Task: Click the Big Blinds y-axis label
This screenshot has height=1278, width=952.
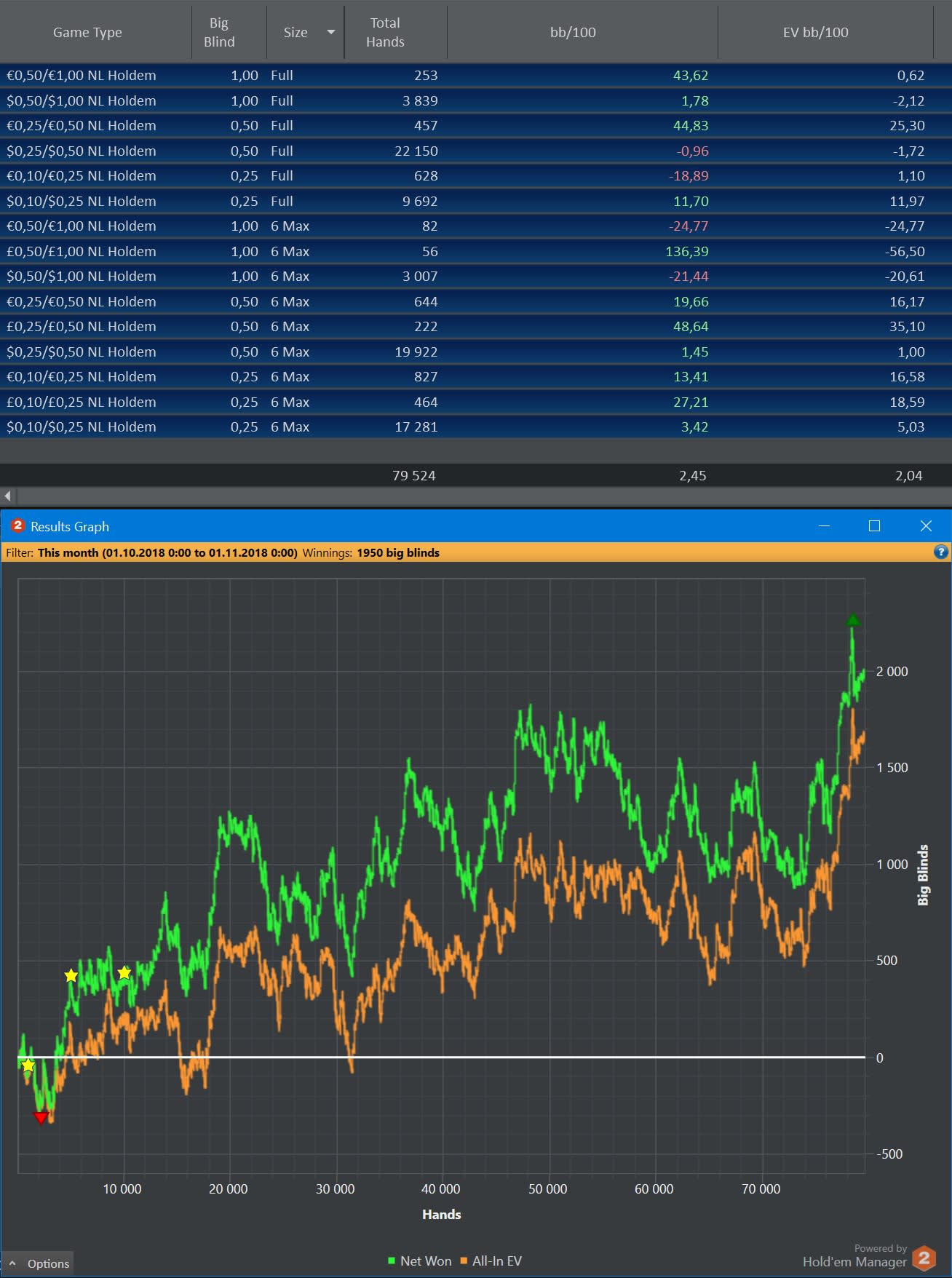Action: tap(924, 875)
